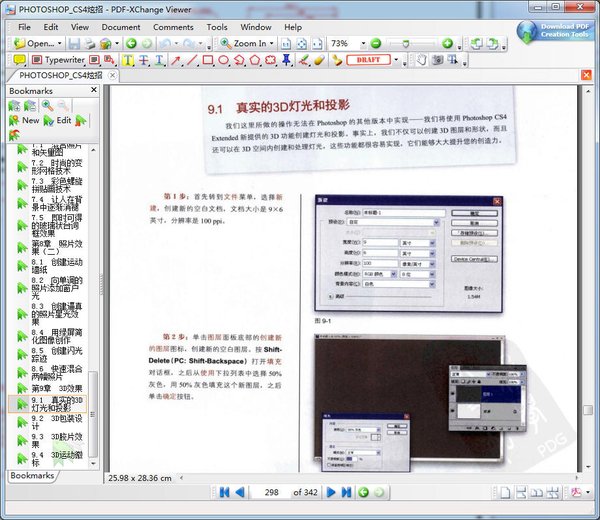The width and height of the screenshot is (600, 520).
Task: Go to the first page
Action: pos(224,492)
